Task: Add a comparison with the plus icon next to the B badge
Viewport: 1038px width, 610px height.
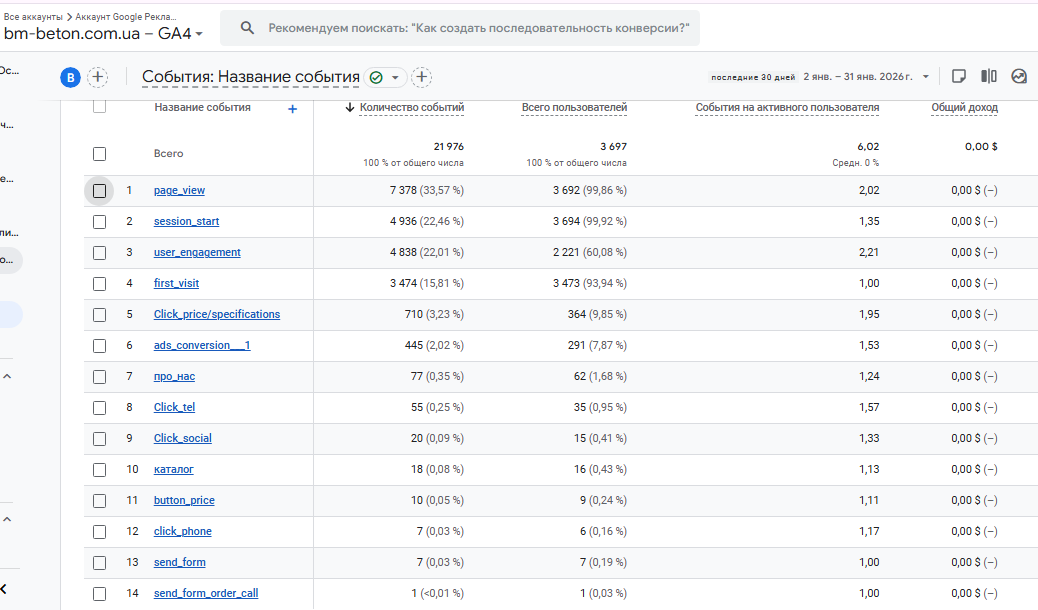Action: click(97, 77)
